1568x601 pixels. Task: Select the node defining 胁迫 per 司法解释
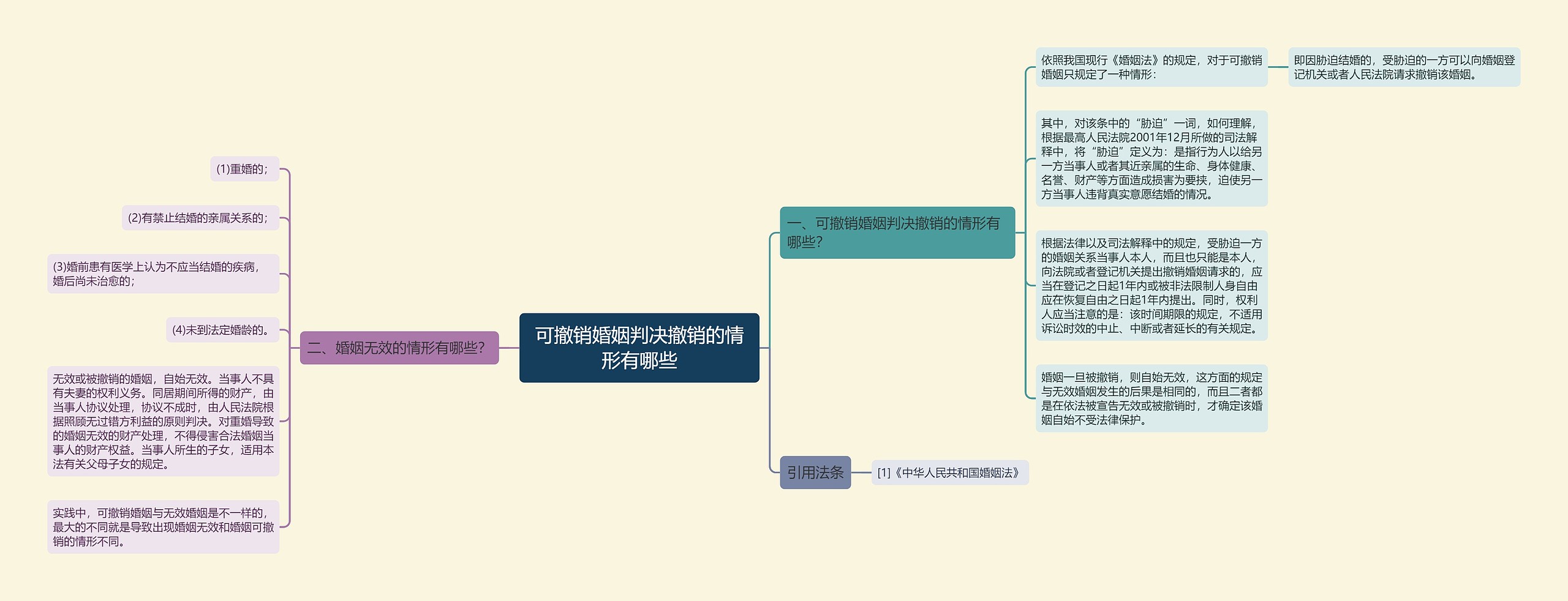[x=1151, y=160]
